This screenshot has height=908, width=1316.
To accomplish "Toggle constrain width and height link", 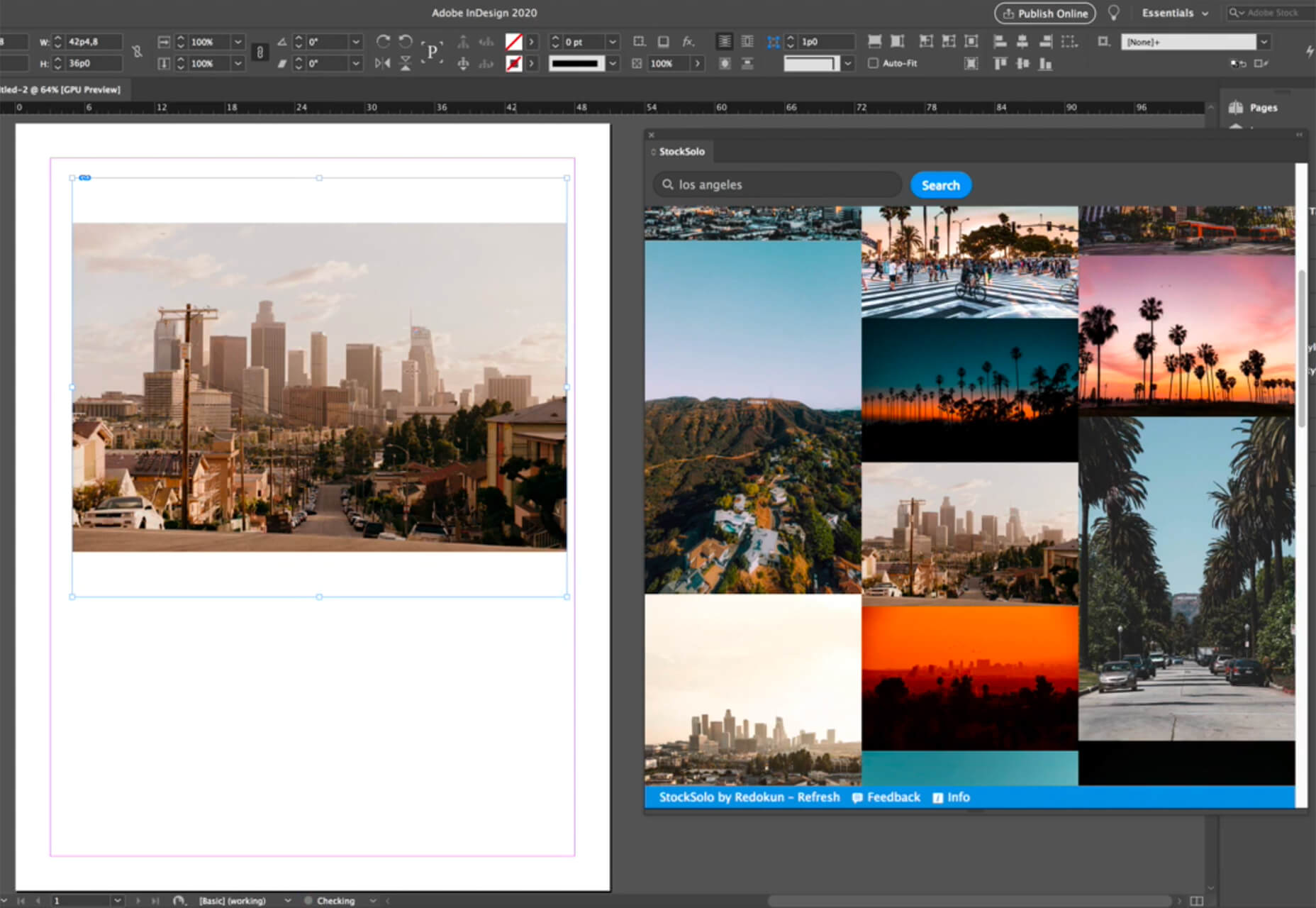I will pyautogui.click(x=137, y=52).
